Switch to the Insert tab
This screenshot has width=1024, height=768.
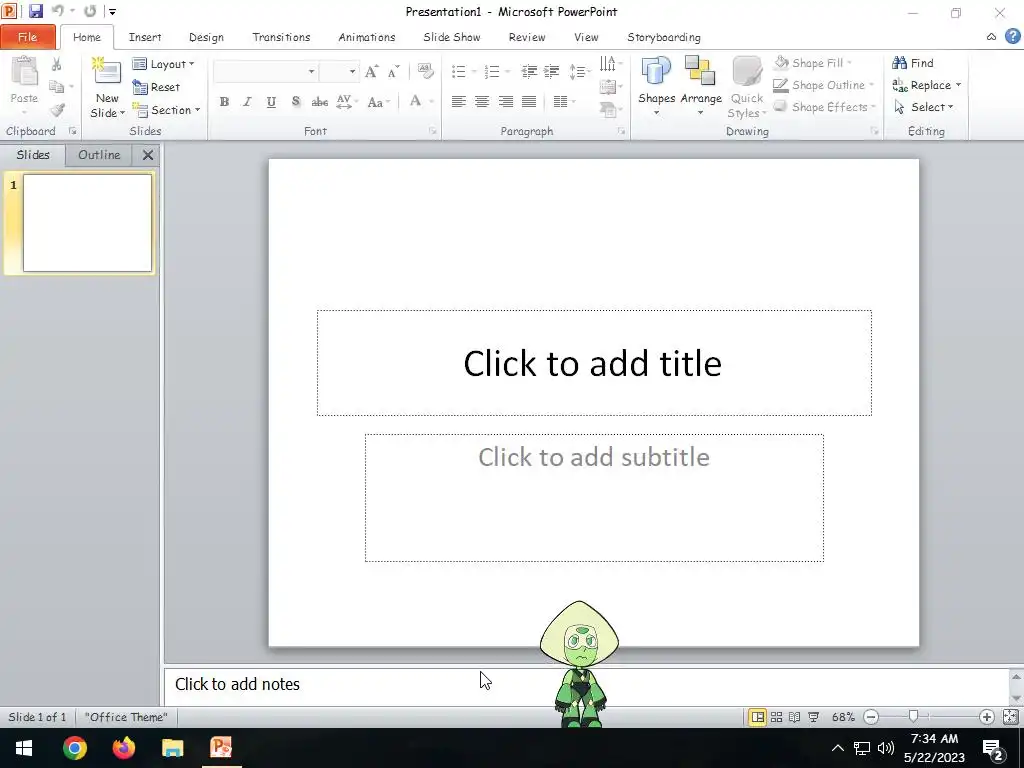[145, 37]
